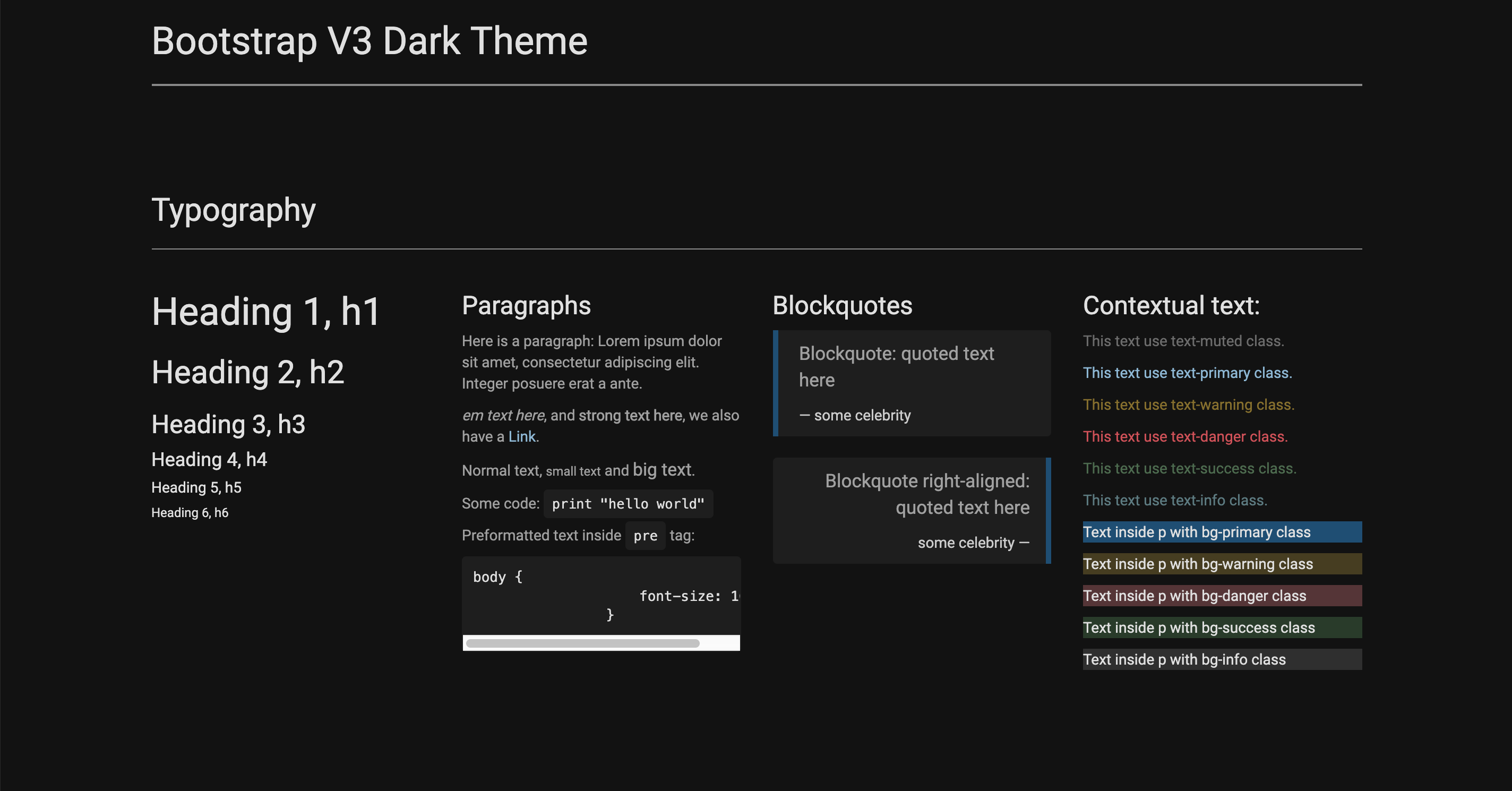Click the bg-info class bar
Screen dimensions: 1512x791
(x=1222, y=659)
